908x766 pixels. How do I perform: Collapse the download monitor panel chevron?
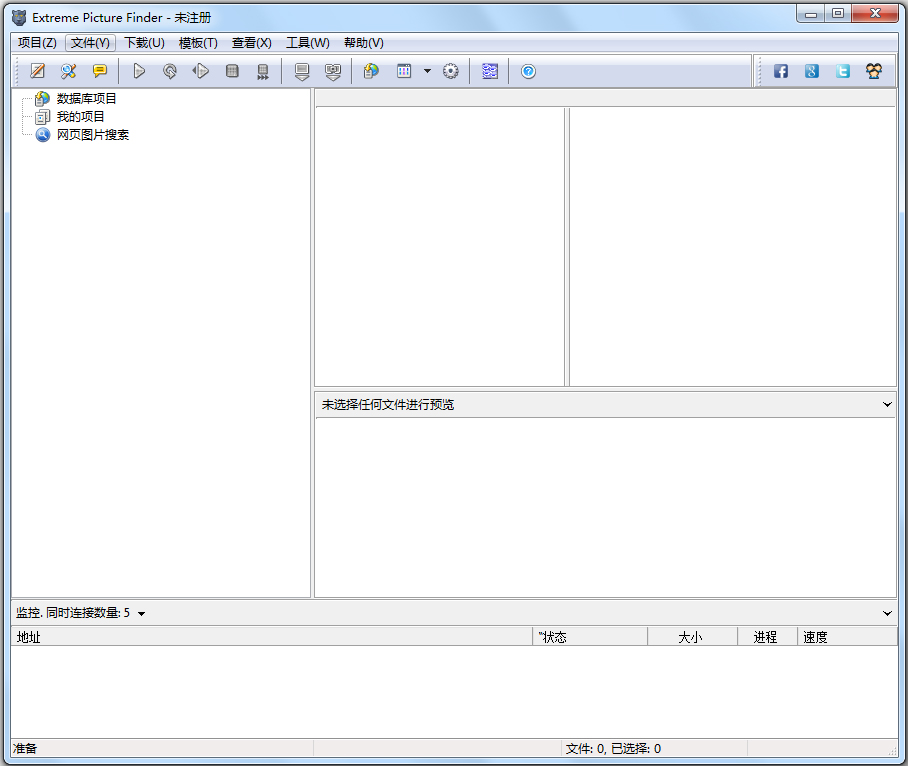[886, 613]
